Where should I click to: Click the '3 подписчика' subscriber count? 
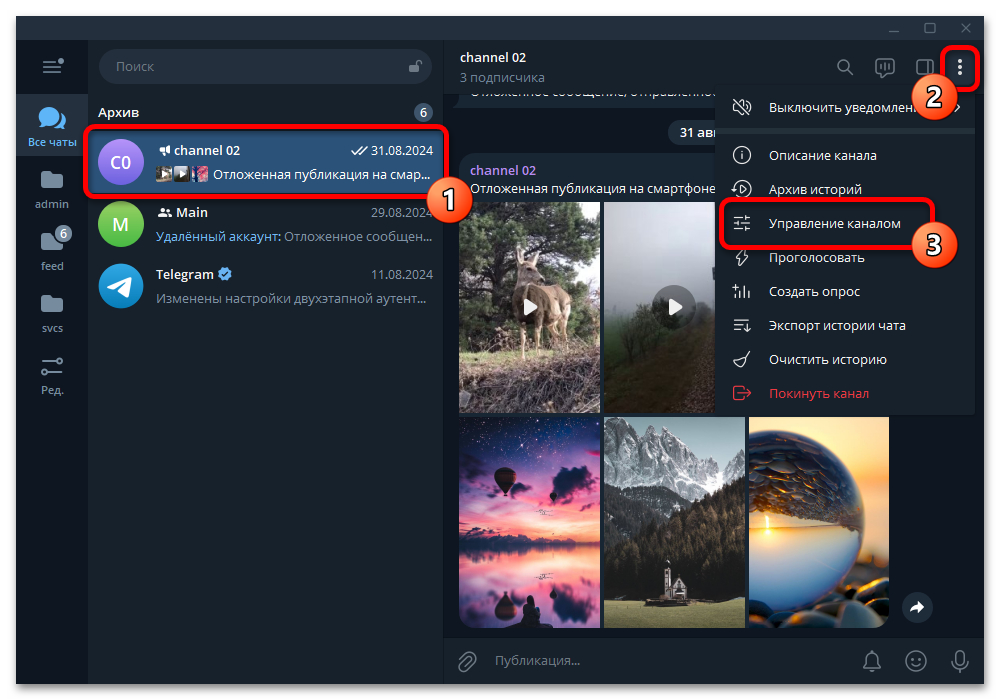click(x=502, y=78)
